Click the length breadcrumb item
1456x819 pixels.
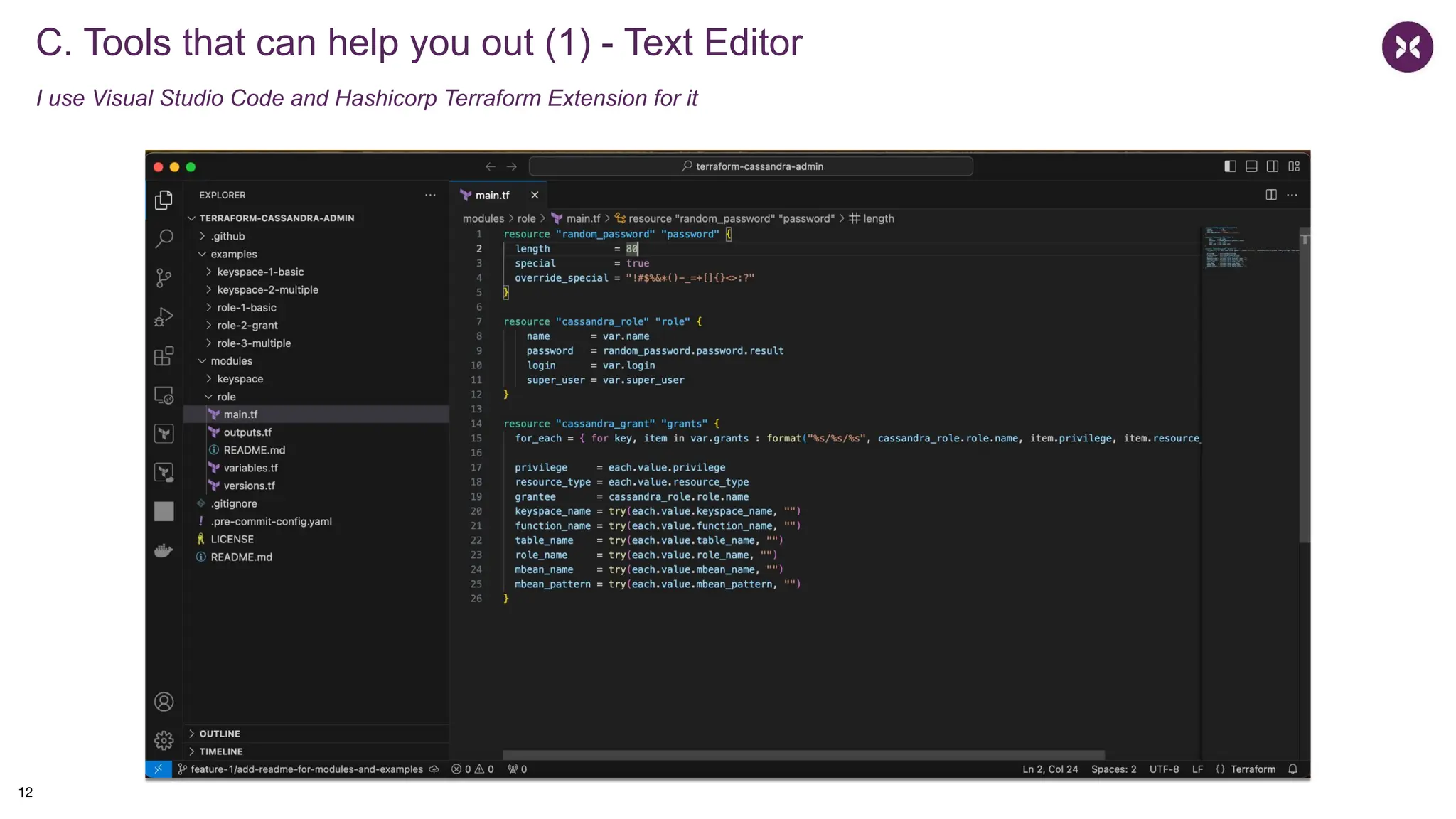point(872,218)
